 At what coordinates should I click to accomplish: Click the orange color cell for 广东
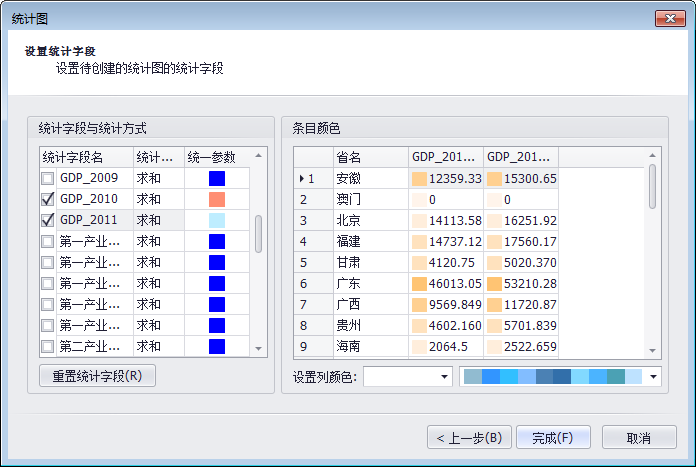(419, 283)
